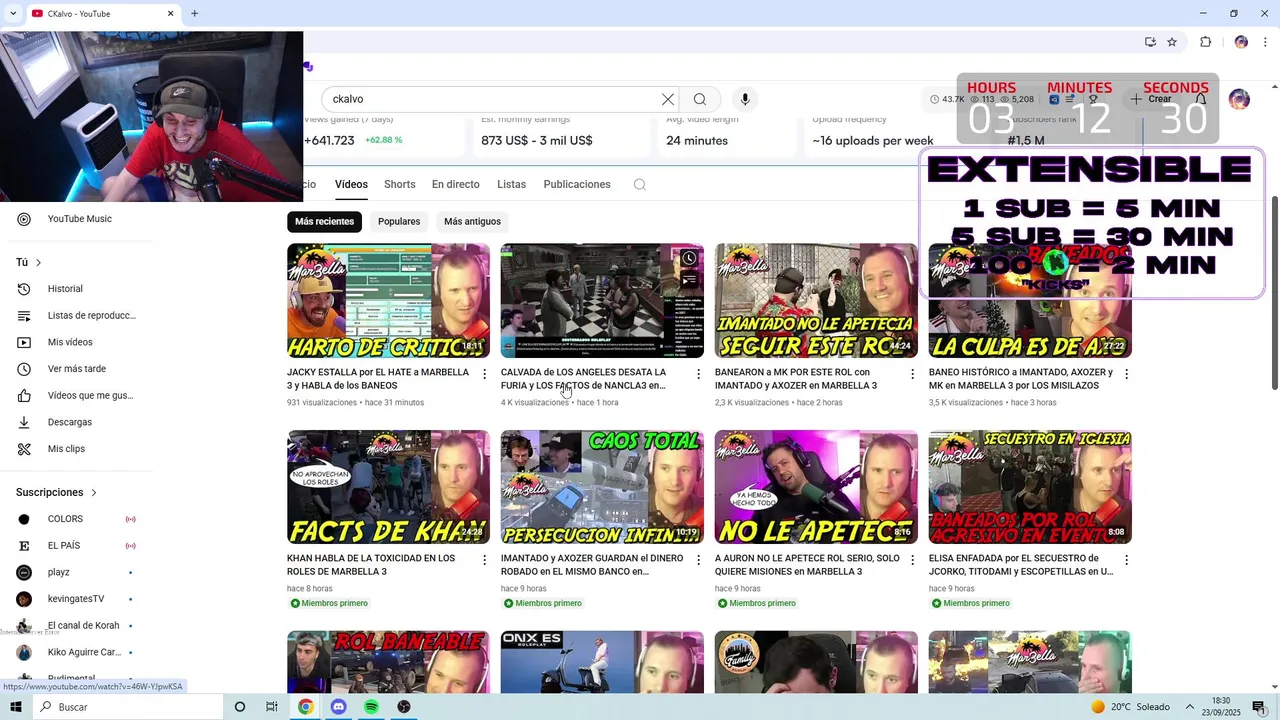Add CALVADA video to queue via list icon

click(x=689, y=281)
